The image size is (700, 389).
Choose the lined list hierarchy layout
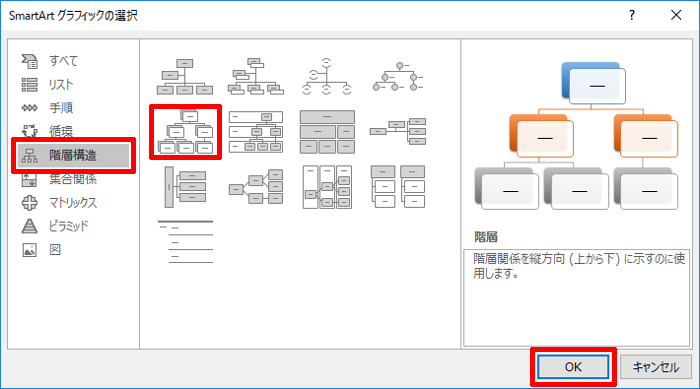pos(185,242)
